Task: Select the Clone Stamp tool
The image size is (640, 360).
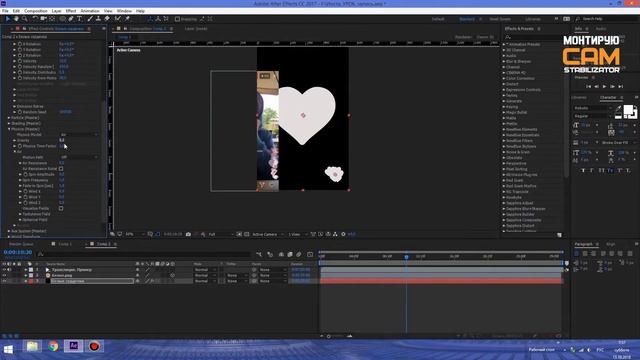Action: [x=98, y=19]
